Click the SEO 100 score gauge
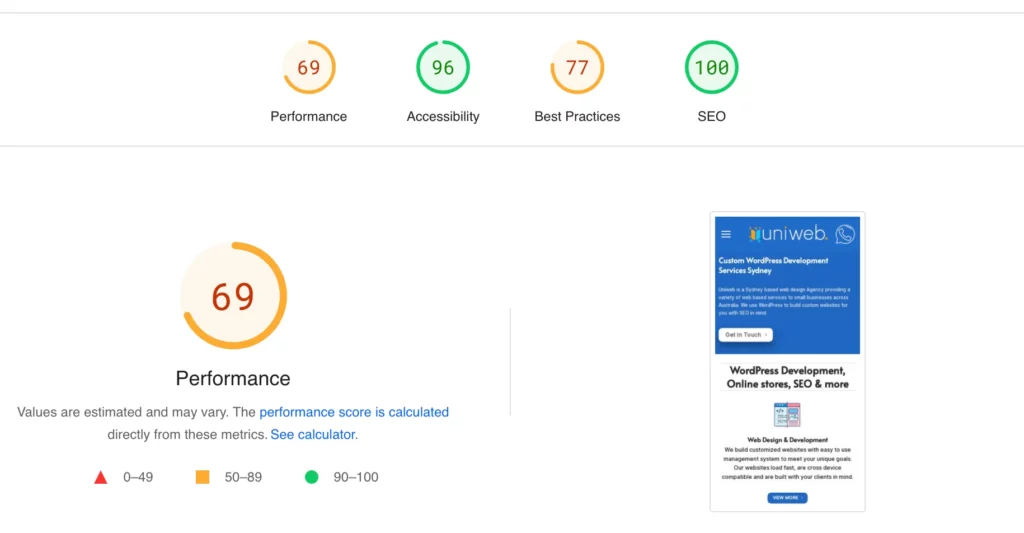The height and width of the screenshot is (533, 1024). coord(711,67)
